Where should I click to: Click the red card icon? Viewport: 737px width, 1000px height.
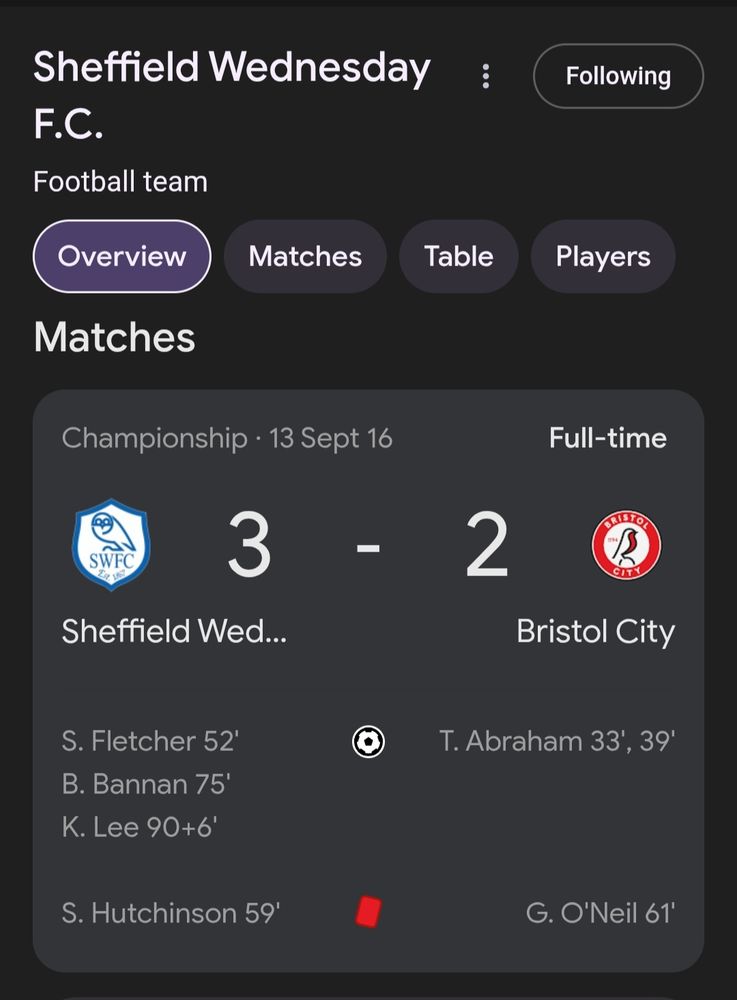pyautogui.click(x=369, y=911)
